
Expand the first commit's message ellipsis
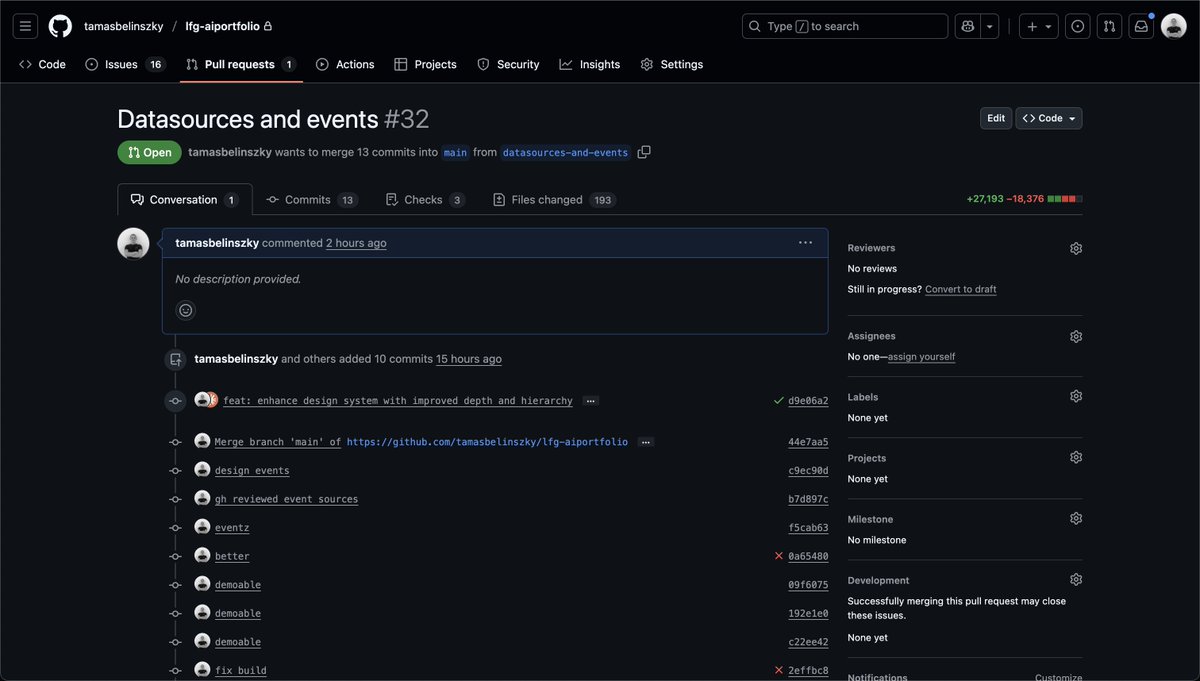[x=590, y=400]
